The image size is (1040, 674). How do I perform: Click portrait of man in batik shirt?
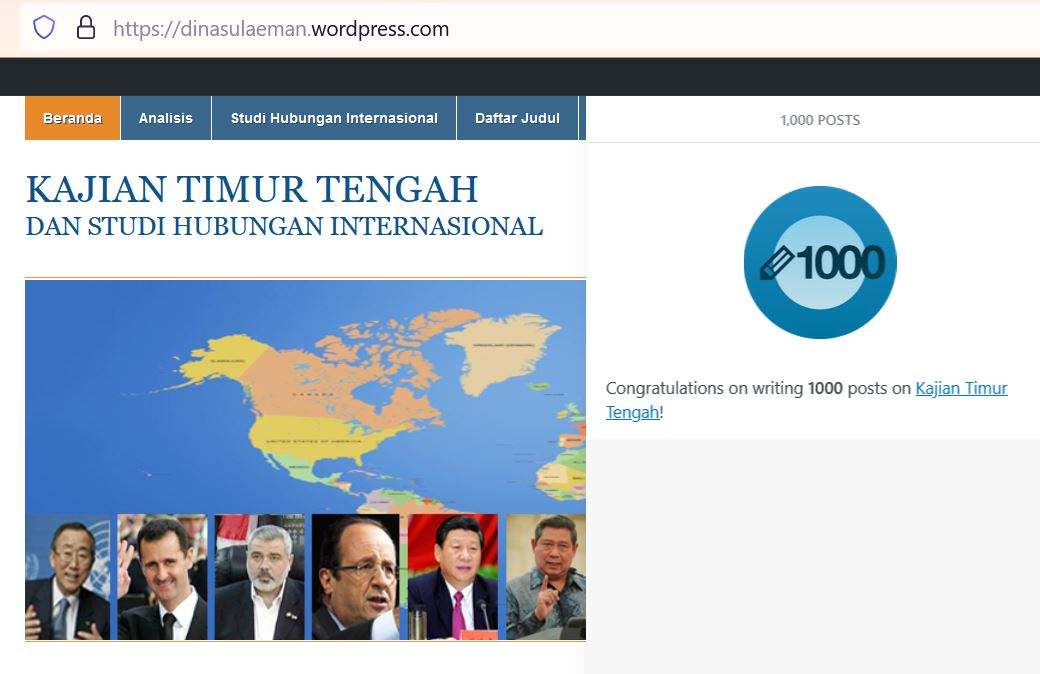545,577
